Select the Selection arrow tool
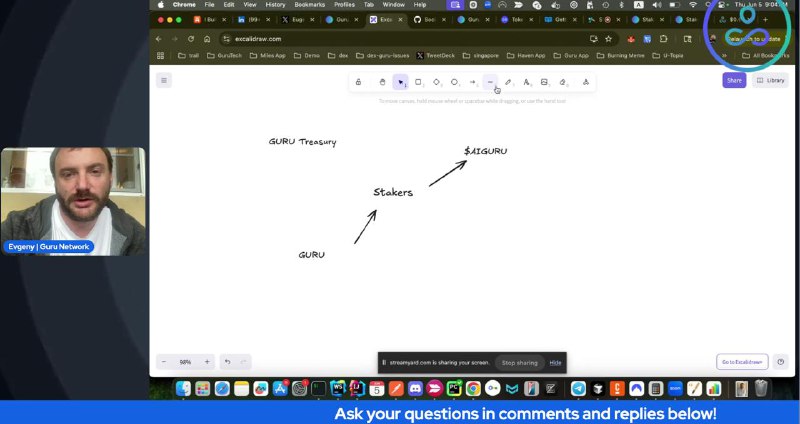Screen dimensions: 800x424 (401, 82)
